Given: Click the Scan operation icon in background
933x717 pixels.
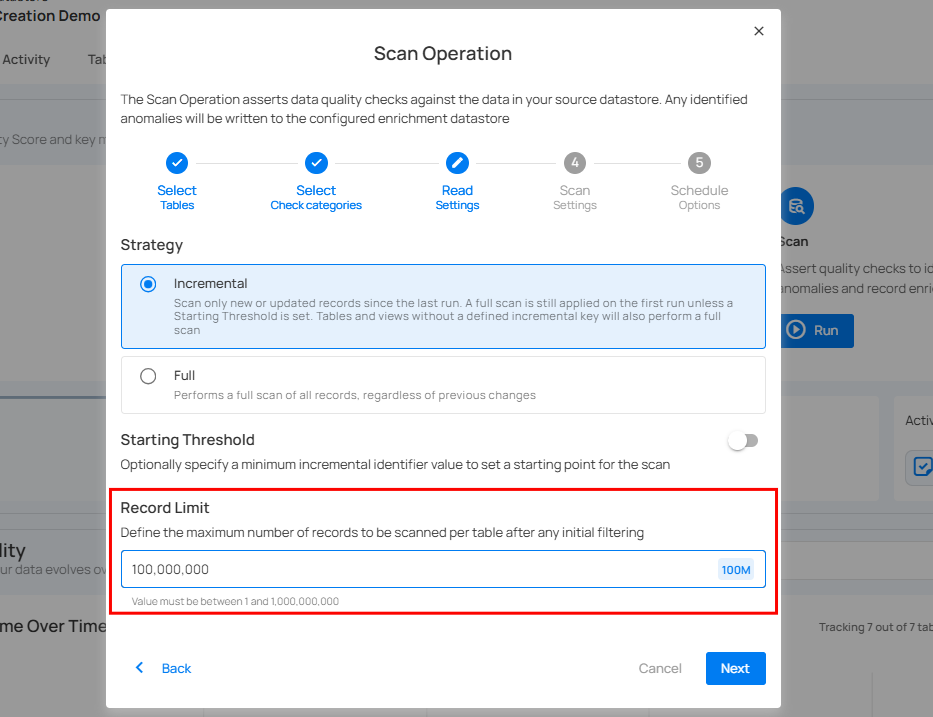Looking at the screenshot, I should 797,207.
